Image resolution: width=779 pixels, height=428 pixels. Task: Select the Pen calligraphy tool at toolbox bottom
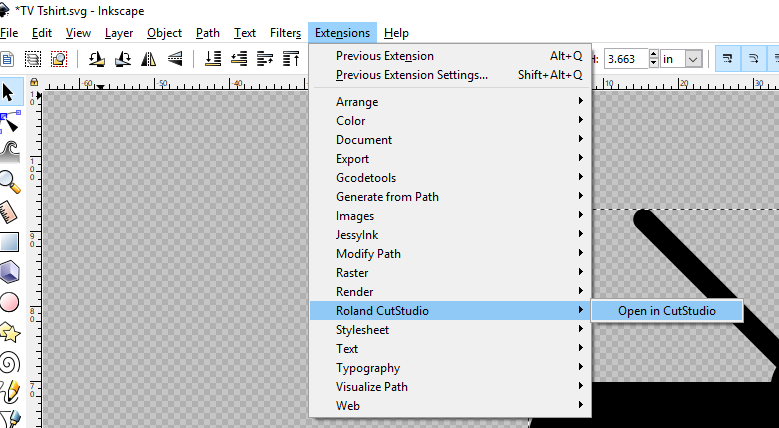pos(9,419)
